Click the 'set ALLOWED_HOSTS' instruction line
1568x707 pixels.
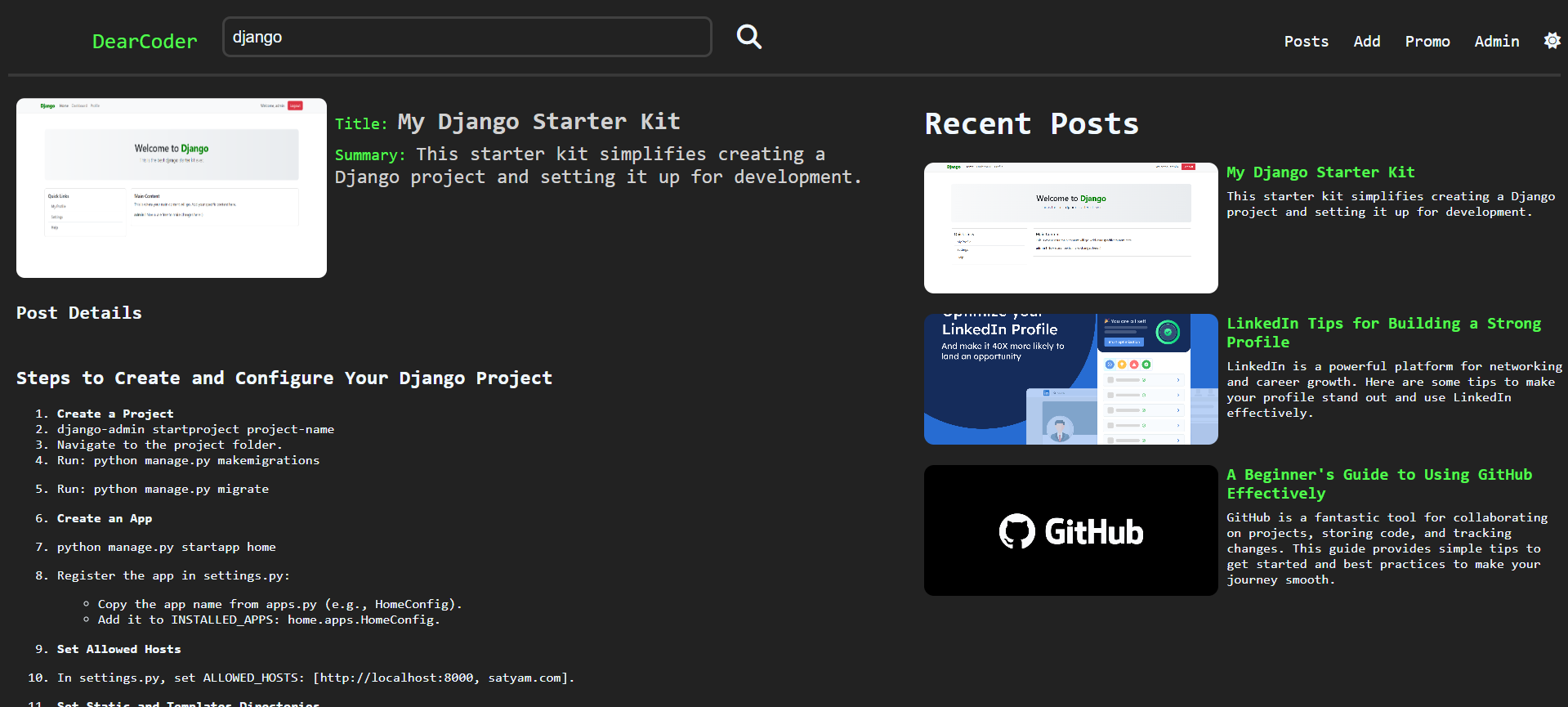(x=316, y=678)
